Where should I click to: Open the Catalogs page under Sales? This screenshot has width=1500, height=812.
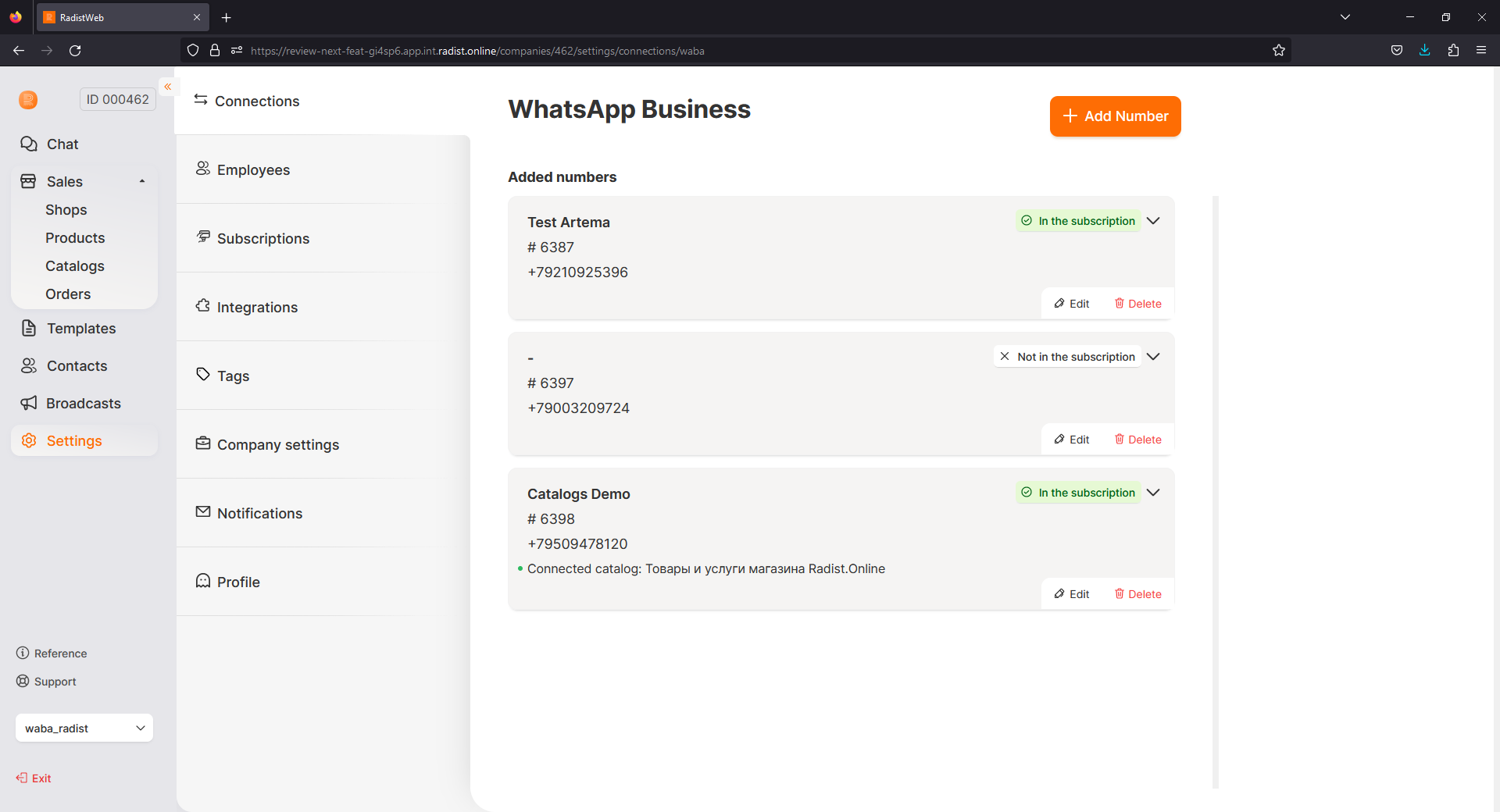click(x=75, y=266)
